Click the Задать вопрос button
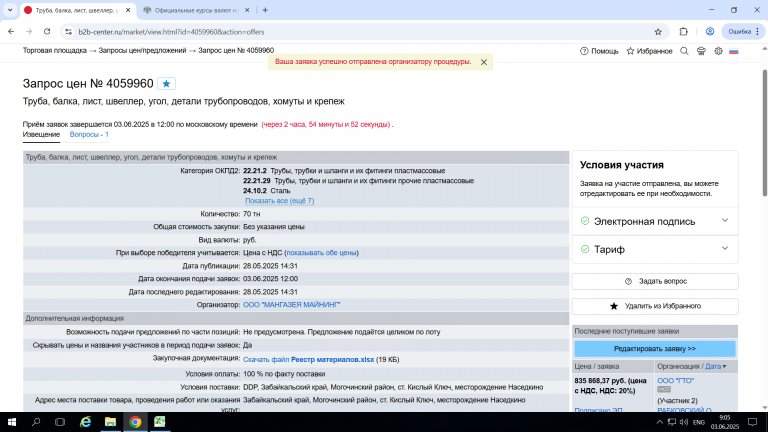Image resolution: width=768 pixels, height=432 pixels. [655, 282]
